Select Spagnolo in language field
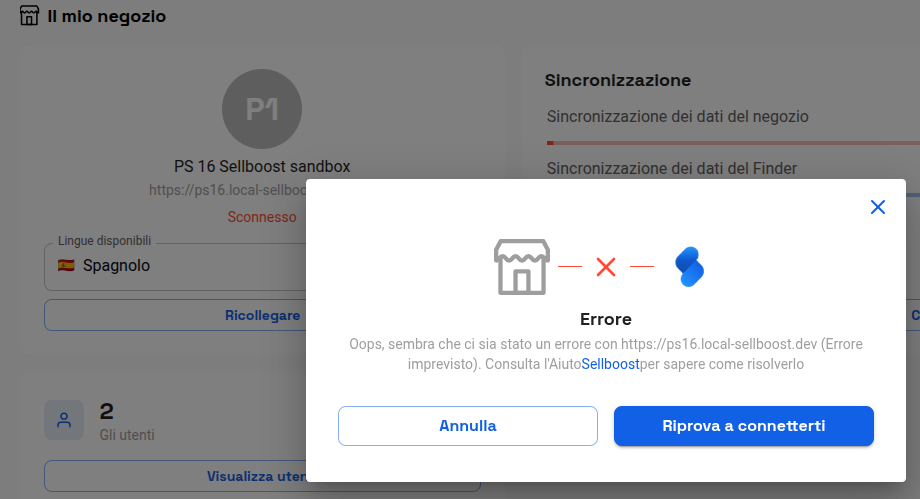 click(x=116, y=265)
